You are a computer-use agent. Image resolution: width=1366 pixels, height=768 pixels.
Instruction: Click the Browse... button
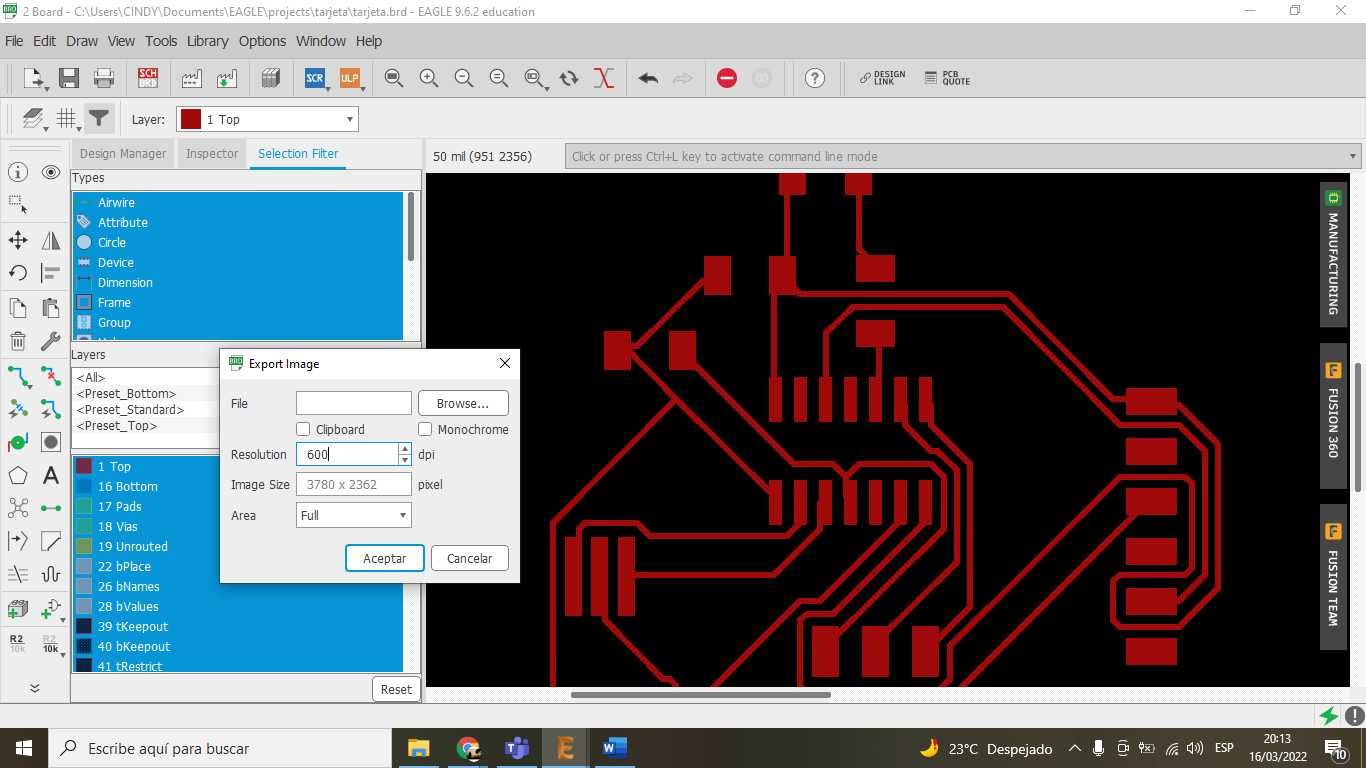(x=463, y=403)
